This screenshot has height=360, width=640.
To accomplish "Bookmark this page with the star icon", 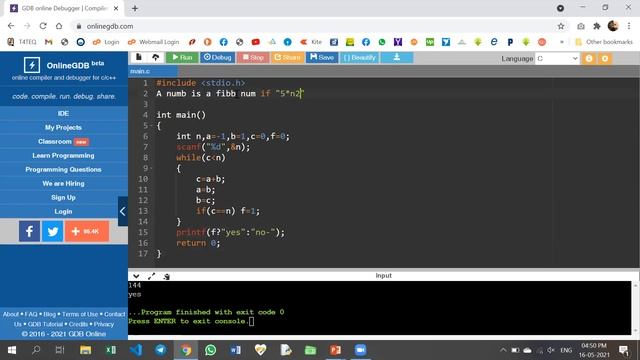I will click(561, 26).
